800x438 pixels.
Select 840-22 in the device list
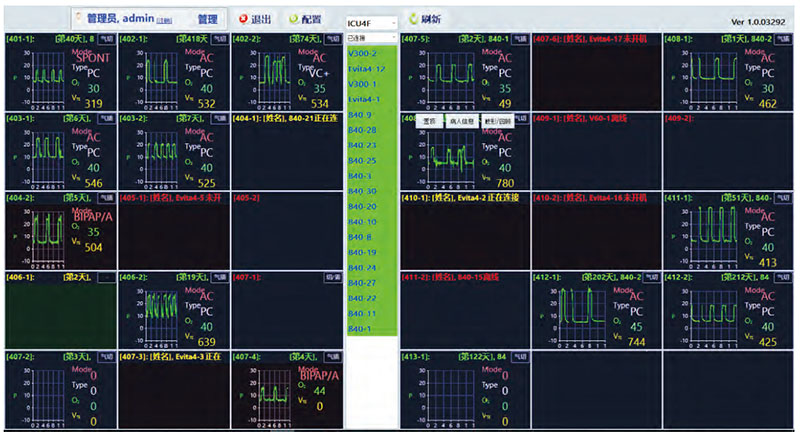(362, 298)
